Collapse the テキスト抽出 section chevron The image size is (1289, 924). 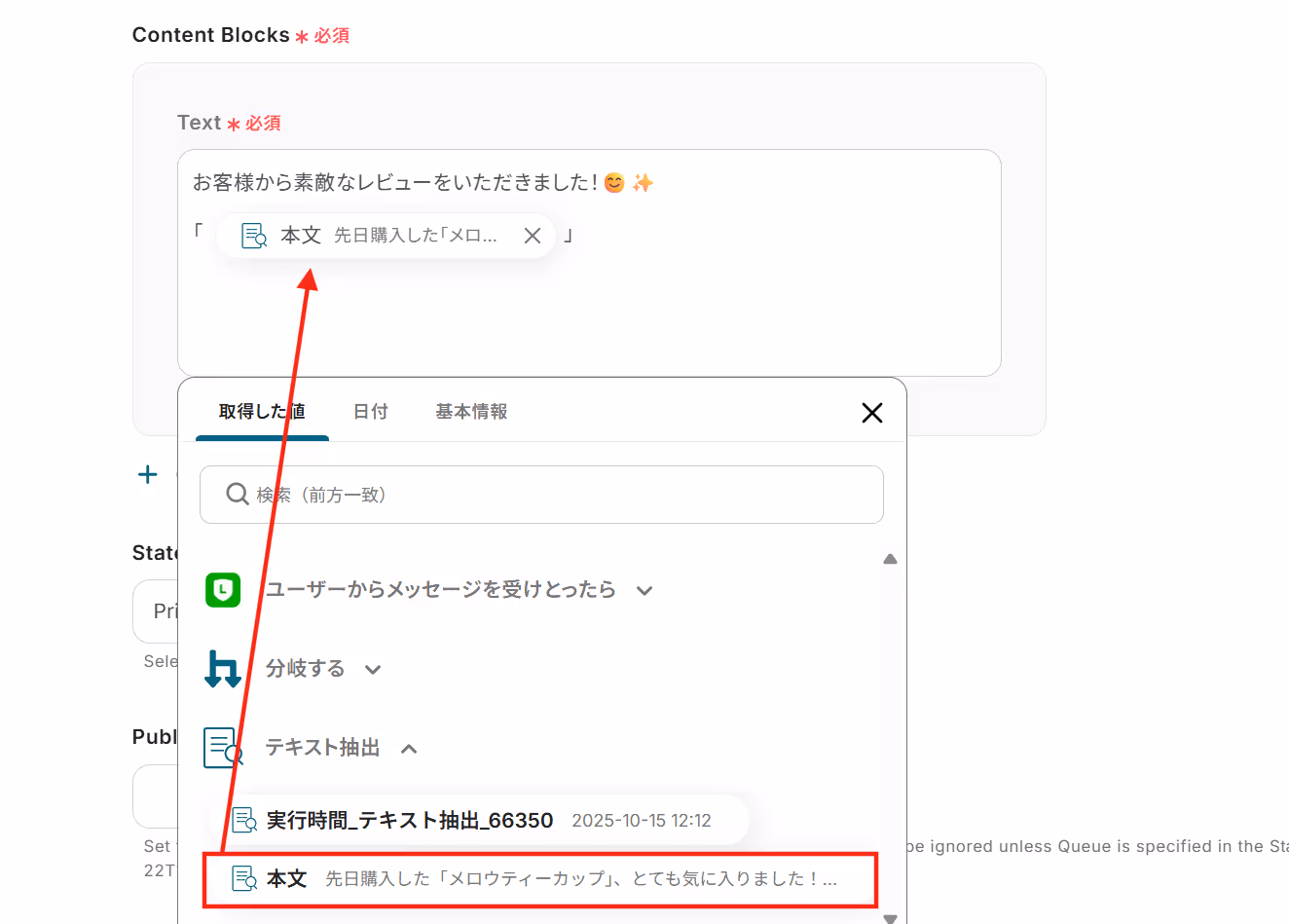[409, 748]
